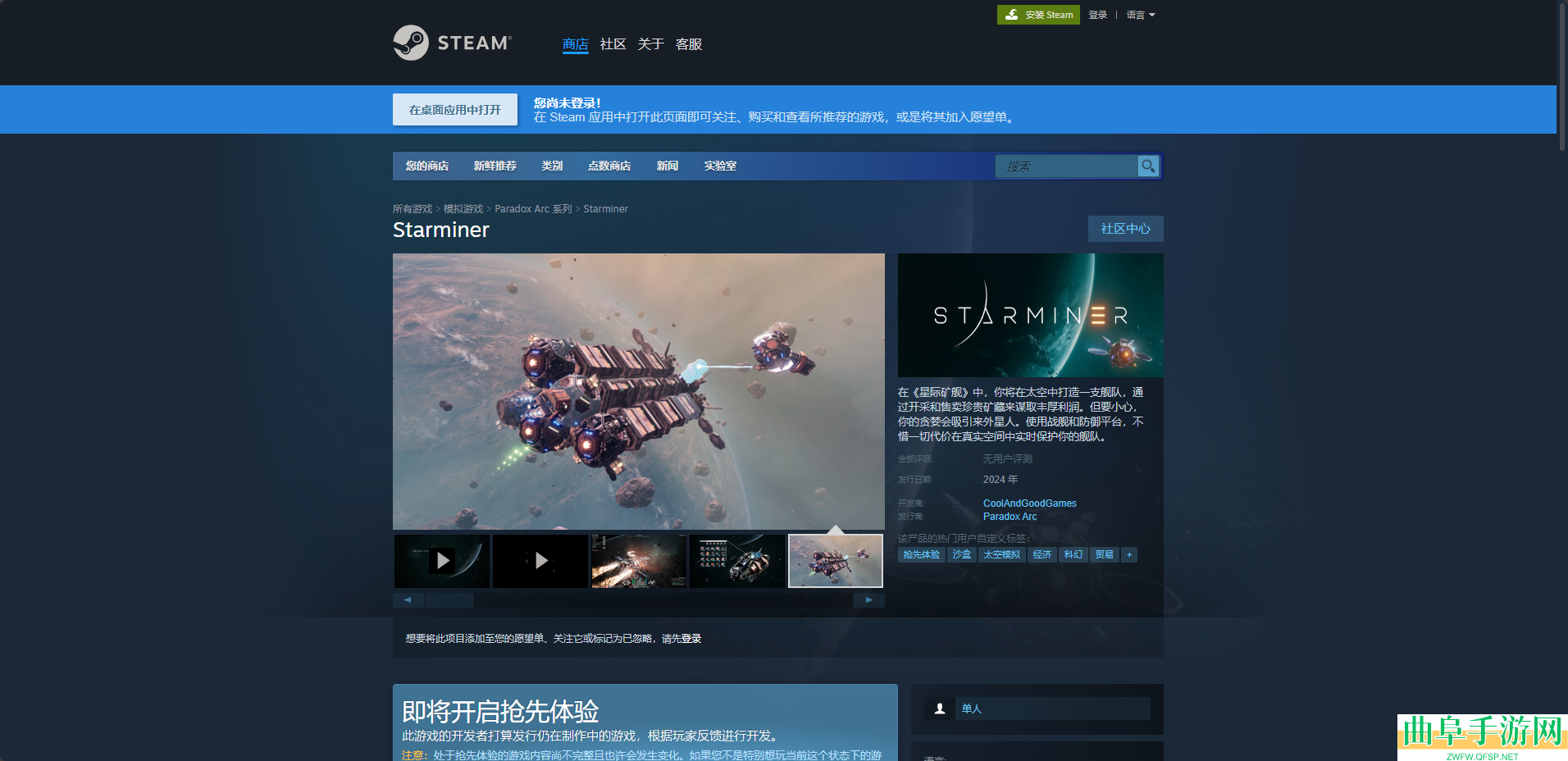Viewport: 1568px width, 761px height.
Task: Click the 科幻 tag
Action: [1073, 555]
